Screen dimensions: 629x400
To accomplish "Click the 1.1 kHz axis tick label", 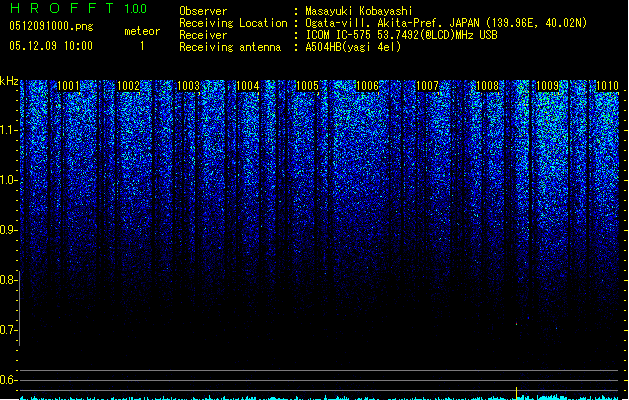I will (8, 130).
